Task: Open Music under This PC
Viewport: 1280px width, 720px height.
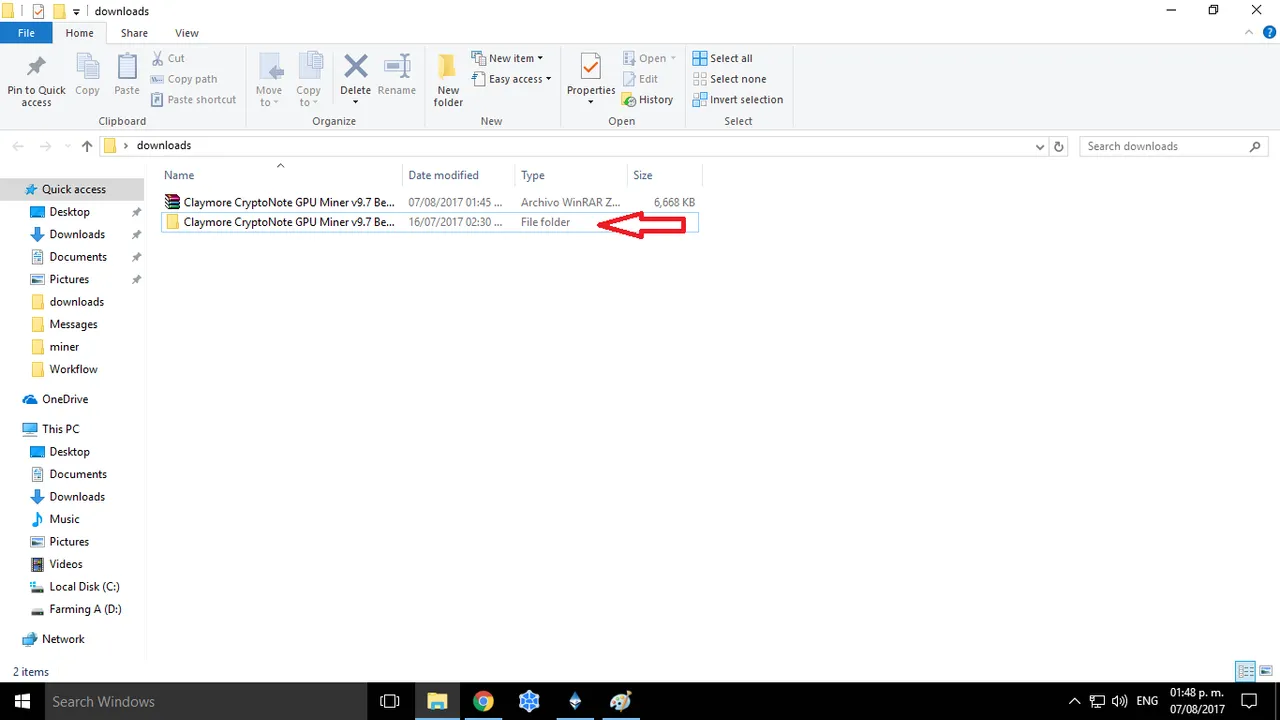Action: pyautogui.click(x=64, y=519)
